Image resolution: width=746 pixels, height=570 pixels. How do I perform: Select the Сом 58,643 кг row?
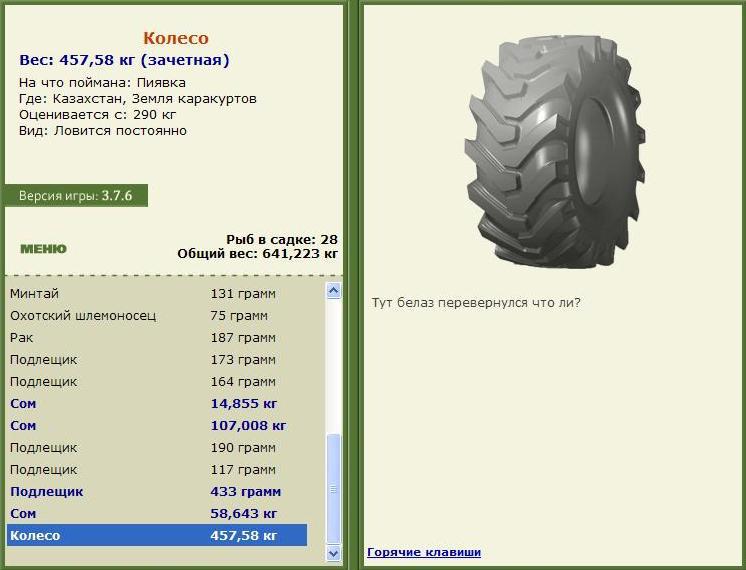click(157, 513)
